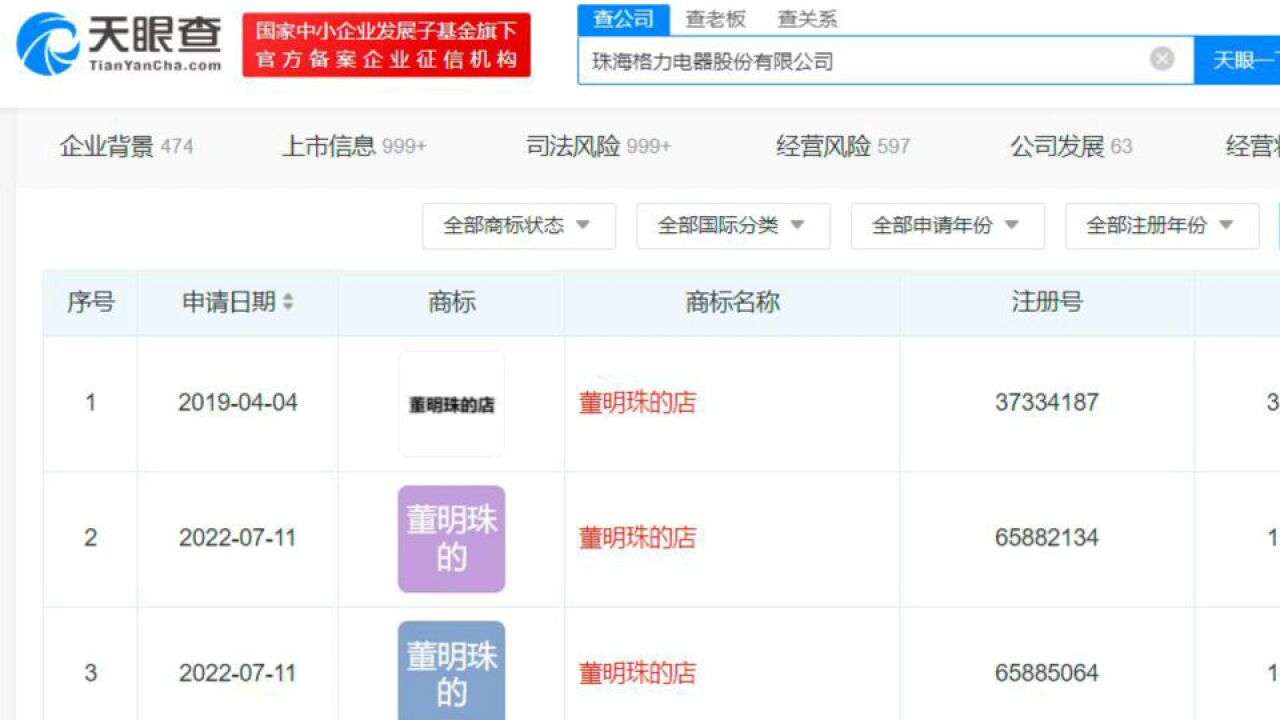Click the 商标名称 column header

pos(732,302)
